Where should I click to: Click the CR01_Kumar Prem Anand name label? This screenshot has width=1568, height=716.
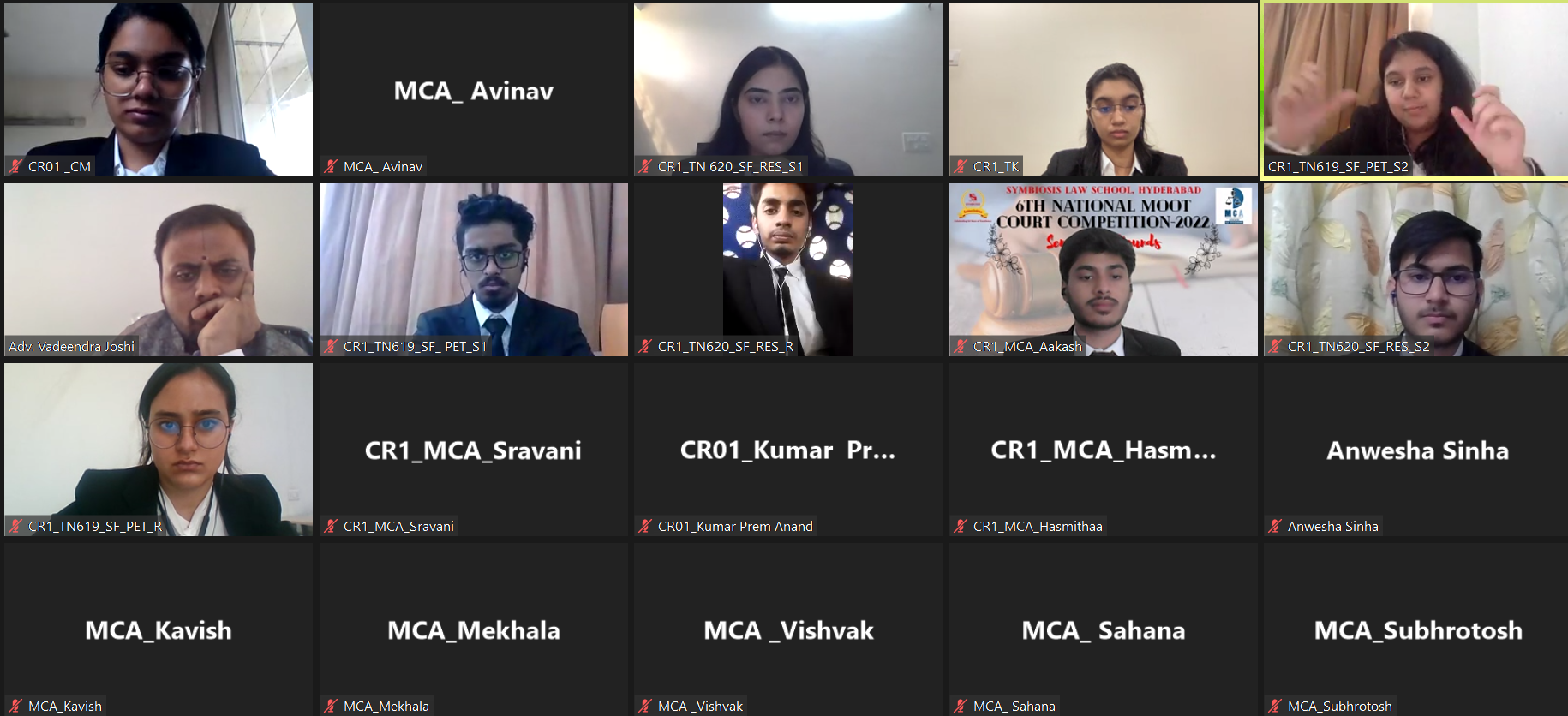tap(735, 526)
